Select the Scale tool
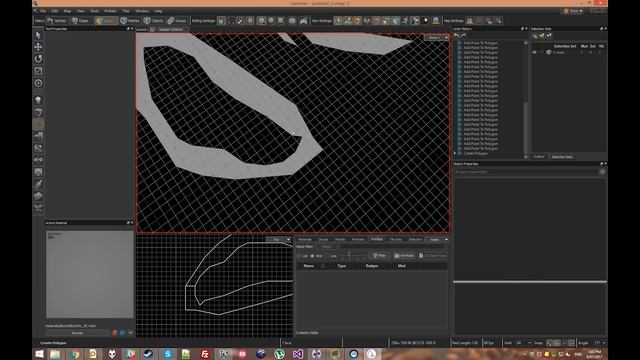 tap(38, 71)
